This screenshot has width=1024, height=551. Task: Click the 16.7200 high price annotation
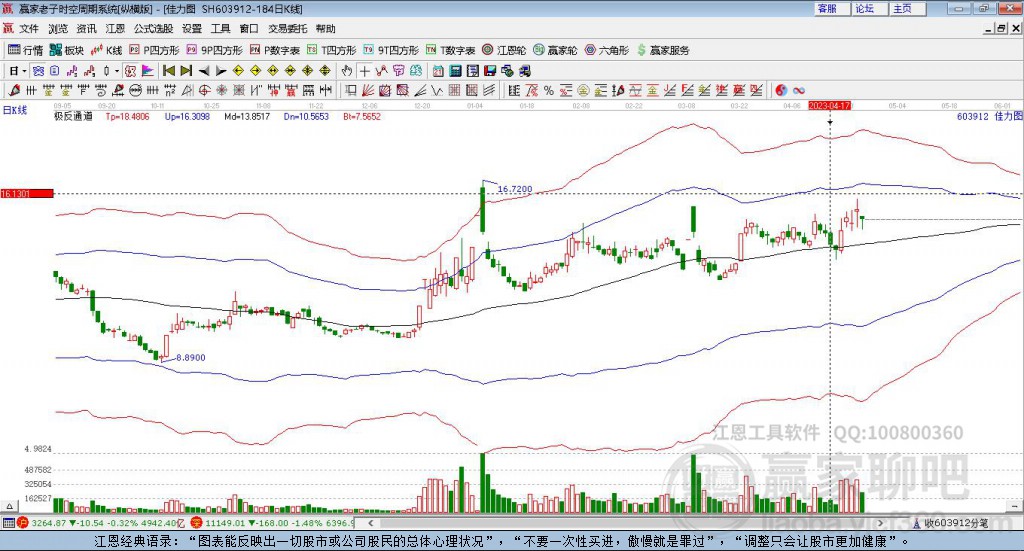[x=515, y=189]
